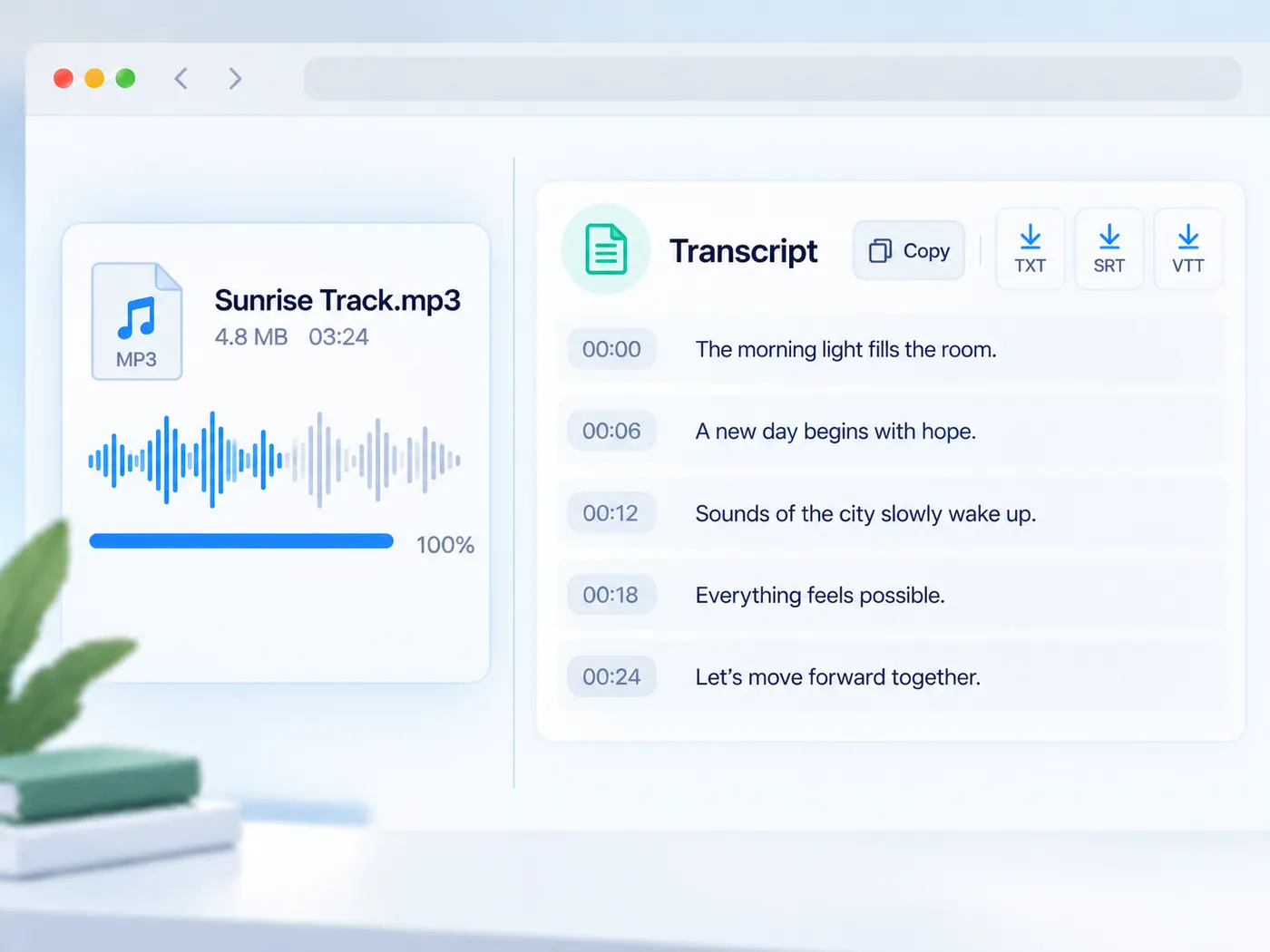The width and height of the screenshot is (1270, 952).
Task: Click the browser address bar
Action: [772, 79]
